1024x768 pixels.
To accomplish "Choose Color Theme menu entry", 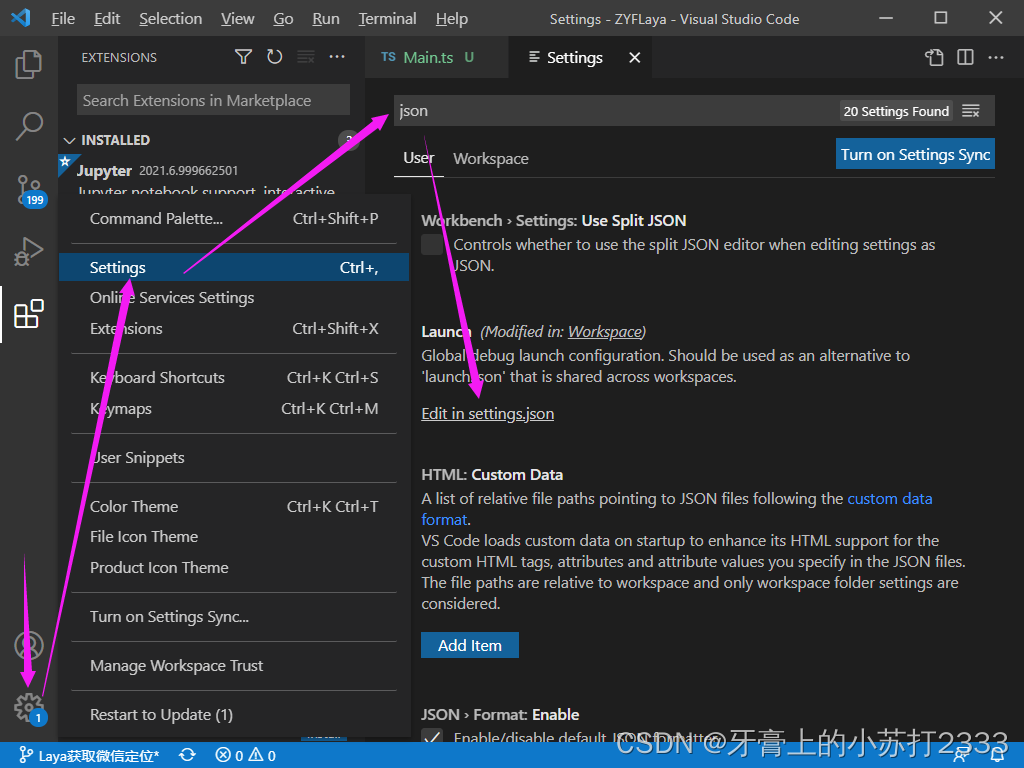I will coord(234,507).
